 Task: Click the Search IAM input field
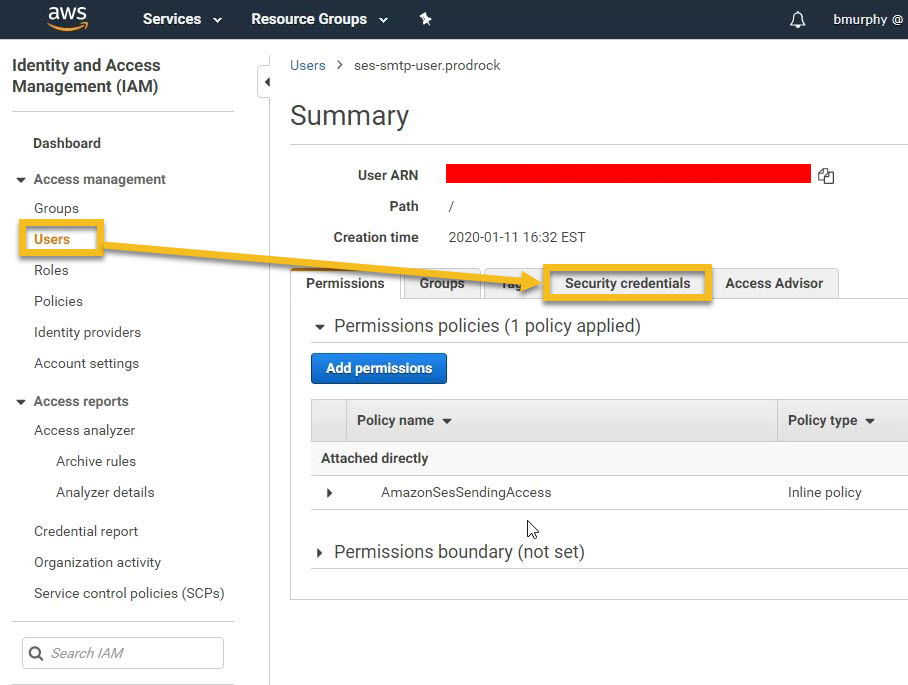tap(123, 653)
